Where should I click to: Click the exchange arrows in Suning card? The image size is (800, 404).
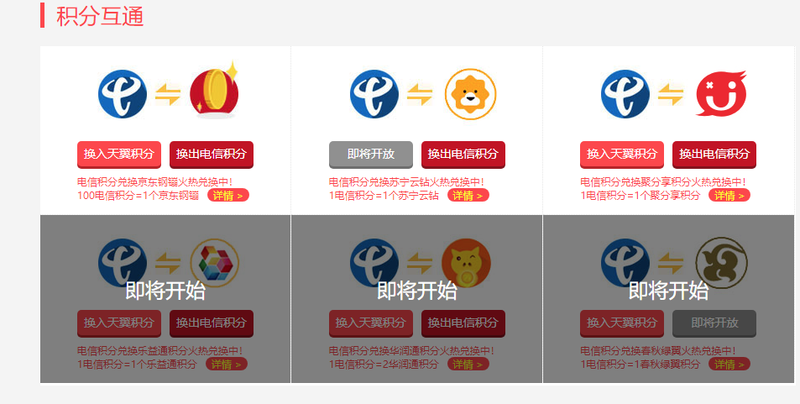click(x=420, y=94)
